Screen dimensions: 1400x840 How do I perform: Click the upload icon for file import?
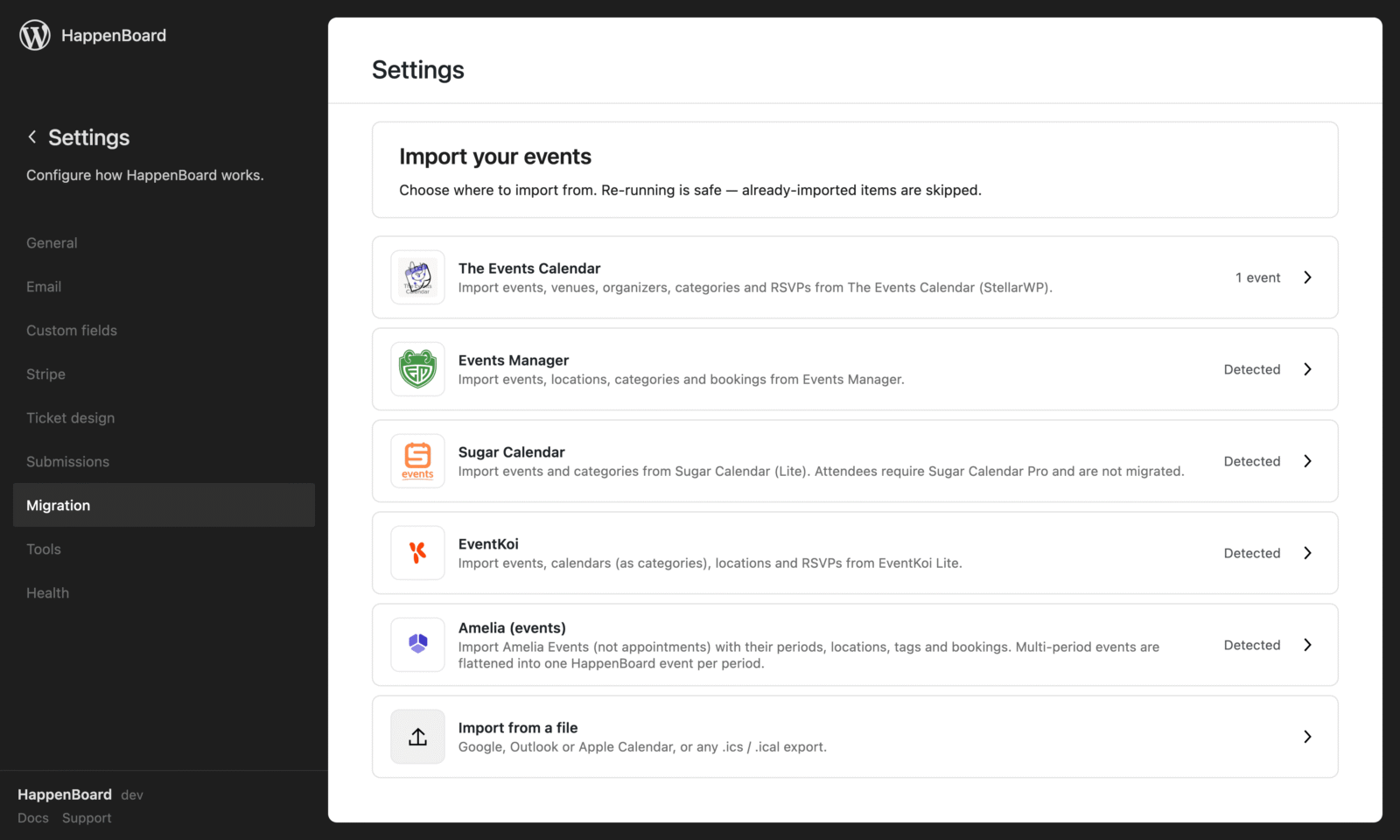pyautogui.click(x=417, y=737)
